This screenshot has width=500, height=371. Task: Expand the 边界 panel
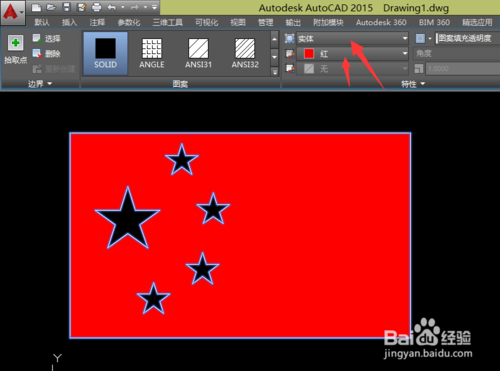tap(40, 84)
